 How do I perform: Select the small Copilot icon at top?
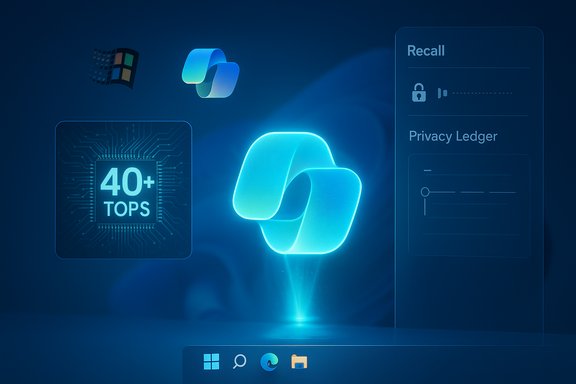click(210, 73)
